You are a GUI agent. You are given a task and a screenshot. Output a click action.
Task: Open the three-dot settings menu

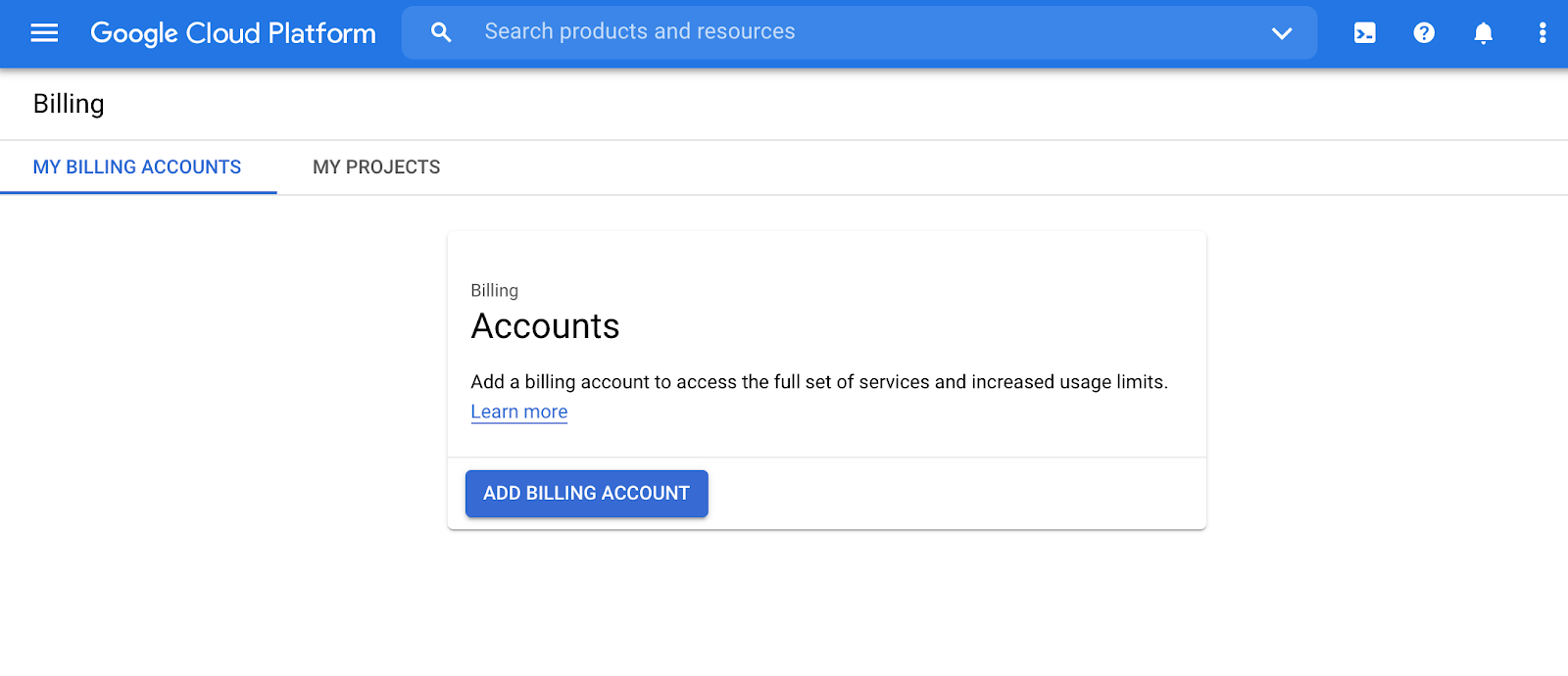coord(1543,33)
